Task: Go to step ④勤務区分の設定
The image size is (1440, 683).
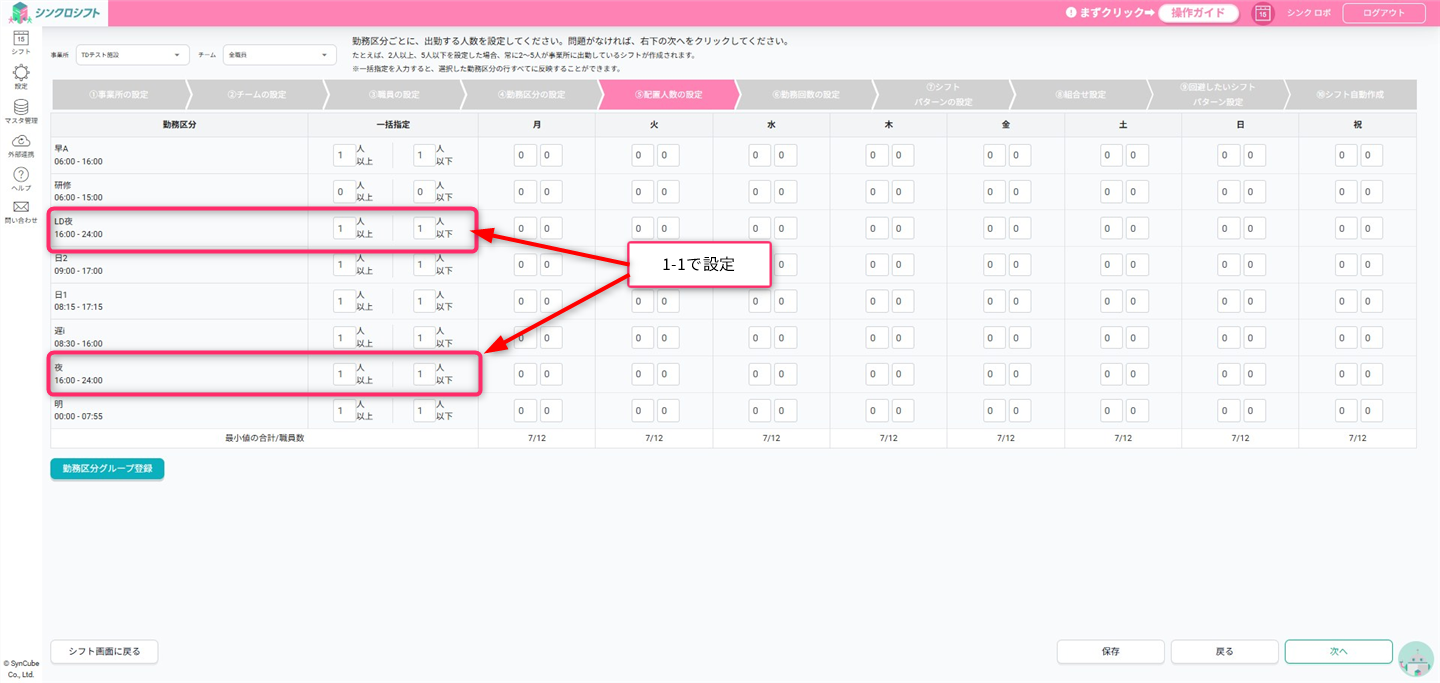Action: pyautogui.click(x=530, y=95)
